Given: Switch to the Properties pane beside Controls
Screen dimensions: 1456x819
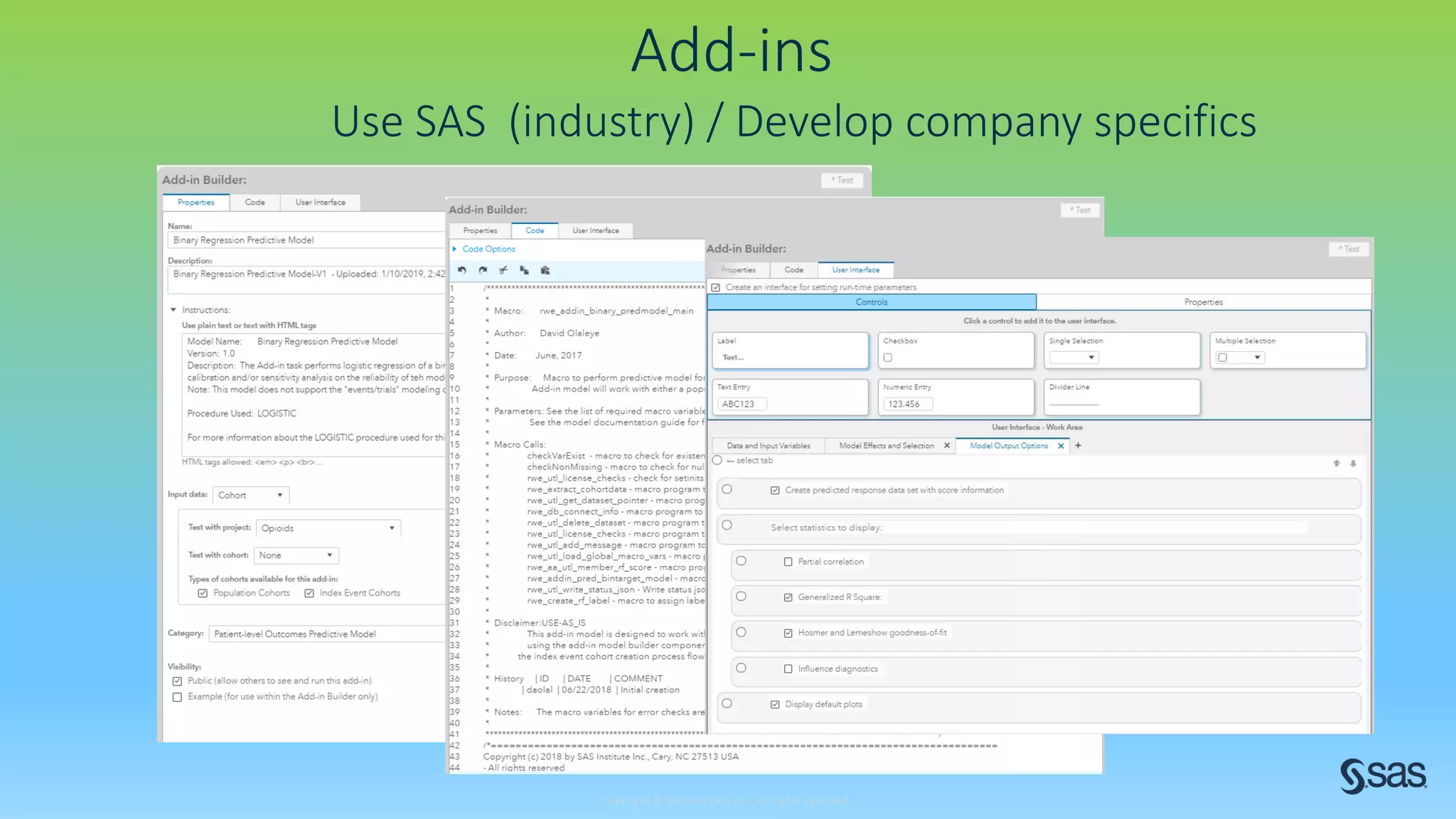Looking at the screenshot, I should coord(1204,302).
